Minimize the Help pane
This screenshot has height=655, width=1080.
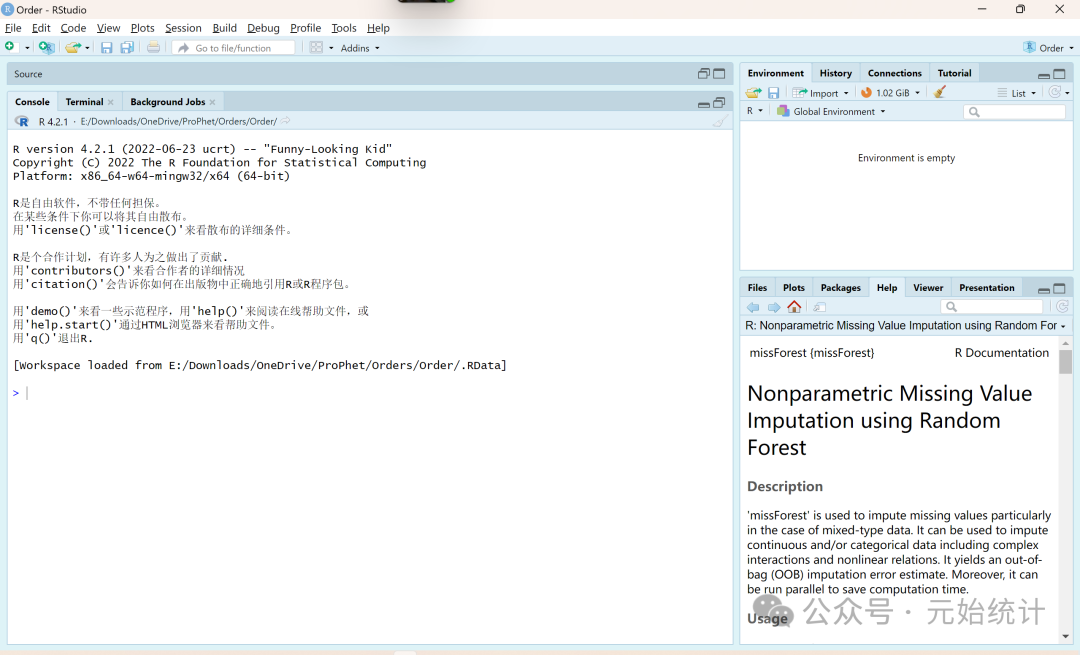(1043, 289)
